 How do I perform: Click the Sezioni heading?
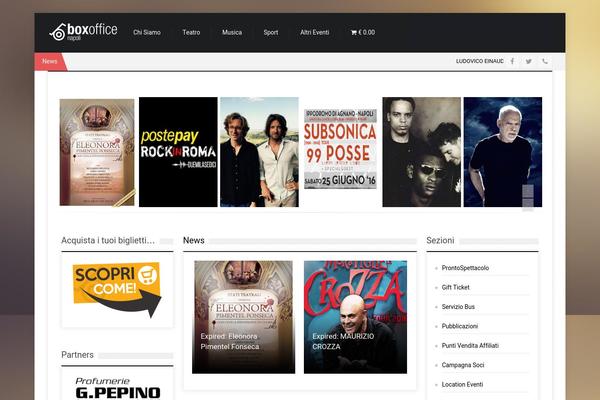(440, 241)
